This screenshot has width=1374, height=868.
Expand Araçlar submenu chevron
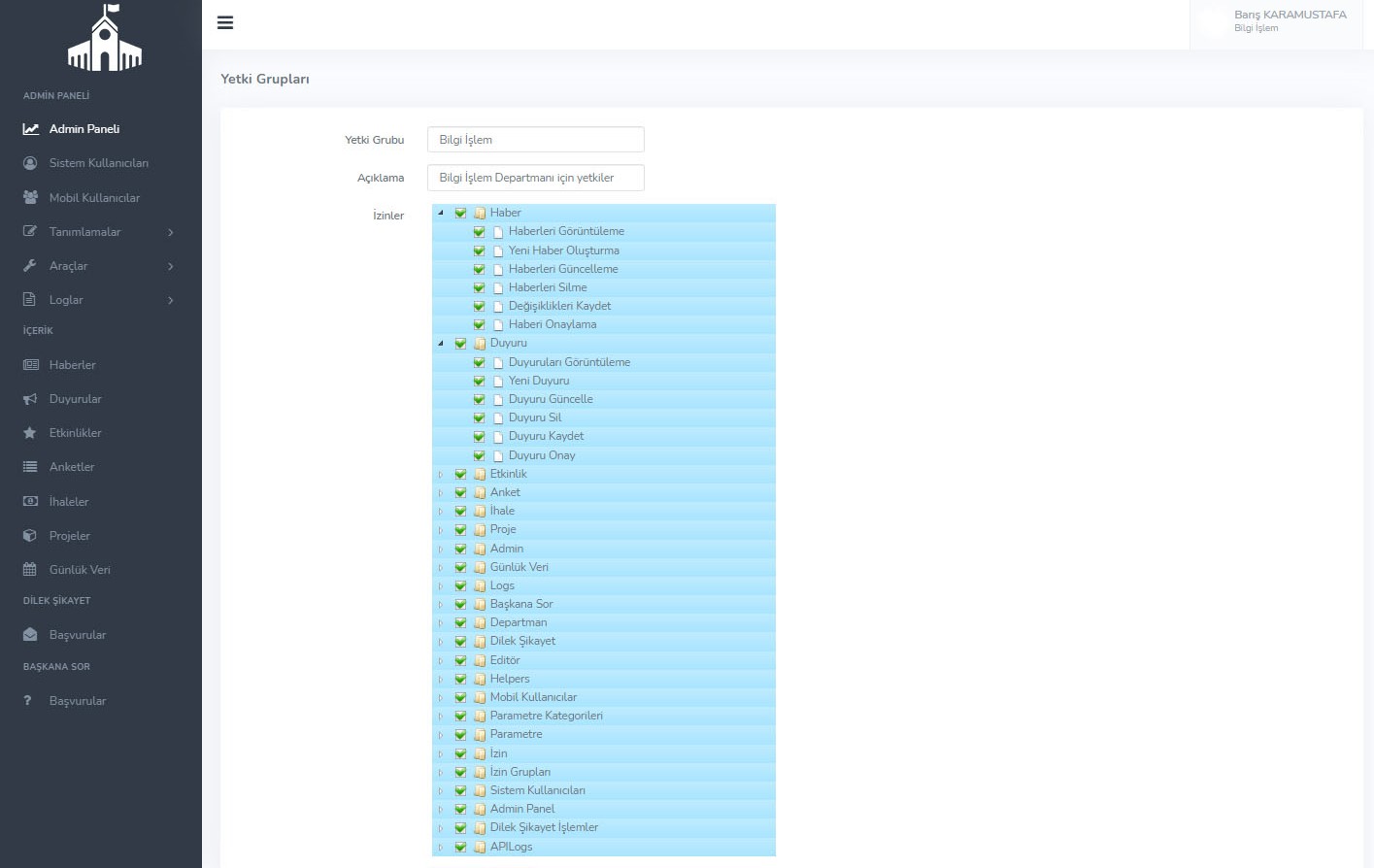click(171, 266)
